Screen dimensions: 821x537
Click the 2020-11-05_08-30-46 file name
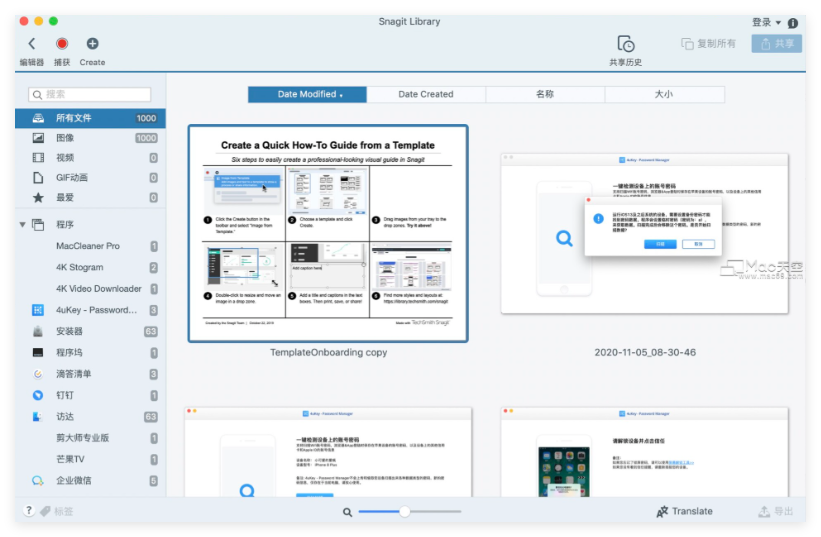pos(645,353)
